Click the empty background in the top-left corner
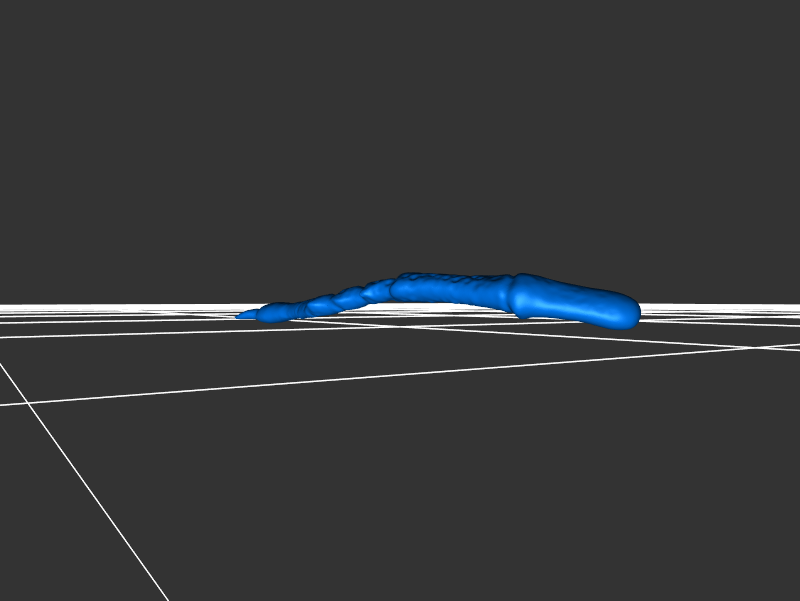This screenshot has width=800, height=601. coord(40,40)
